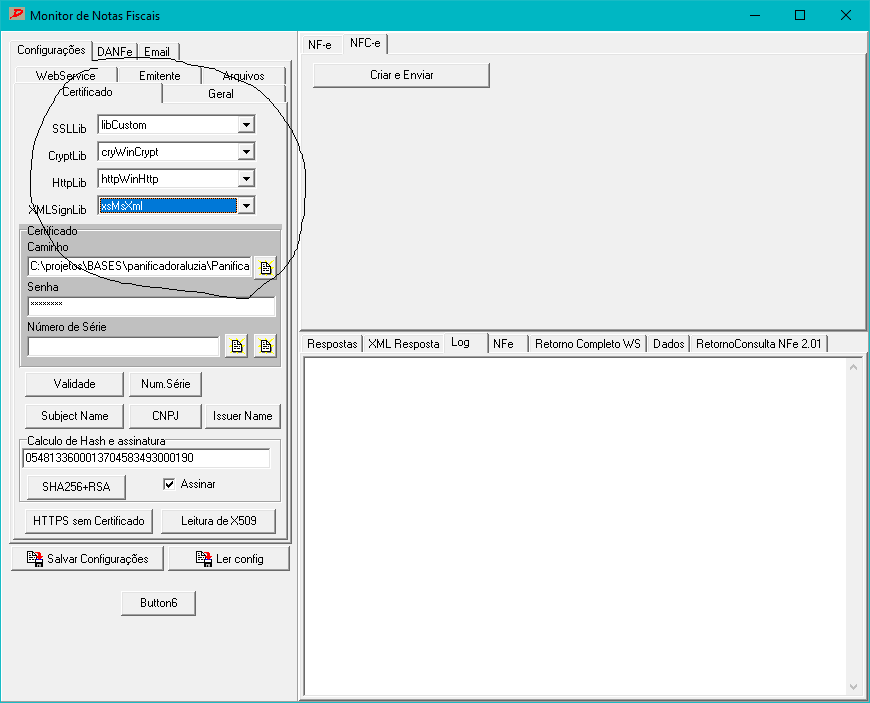Screen dimensions: 870x703
Task: Open the Email tab
Action: pos(157,52)
